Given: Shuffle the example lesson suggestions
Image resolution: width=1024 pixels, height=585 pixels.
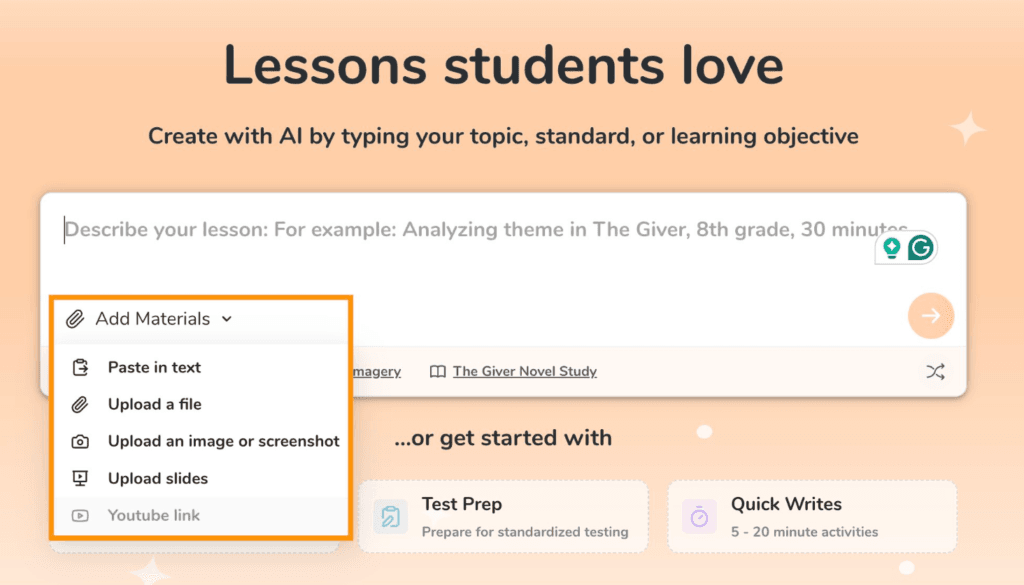Looking at the screenshot, I should pos(935,371).
